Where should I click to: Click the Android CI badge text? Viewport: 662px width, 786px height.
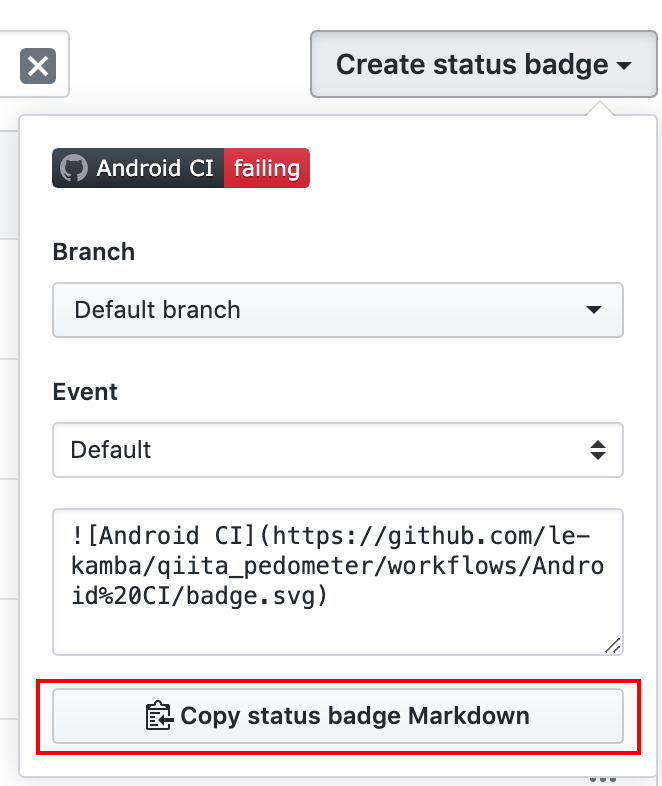point(155,168)
